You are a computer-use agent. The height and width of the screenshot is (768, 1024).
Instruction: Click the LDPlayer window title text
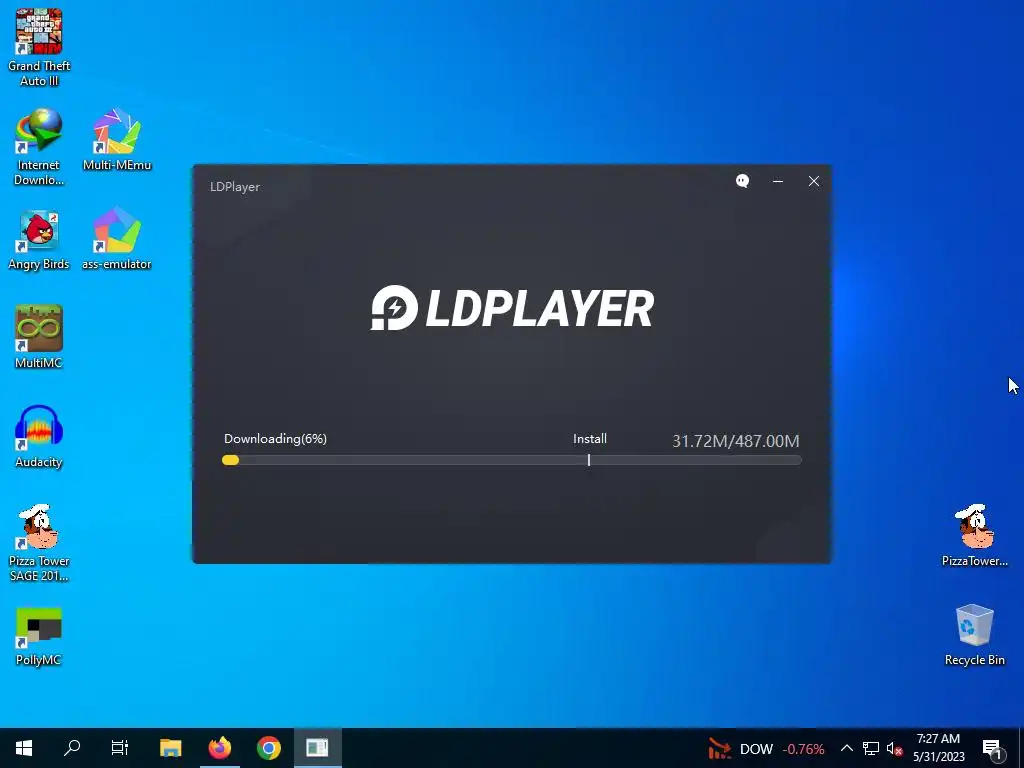pos(235,187)
